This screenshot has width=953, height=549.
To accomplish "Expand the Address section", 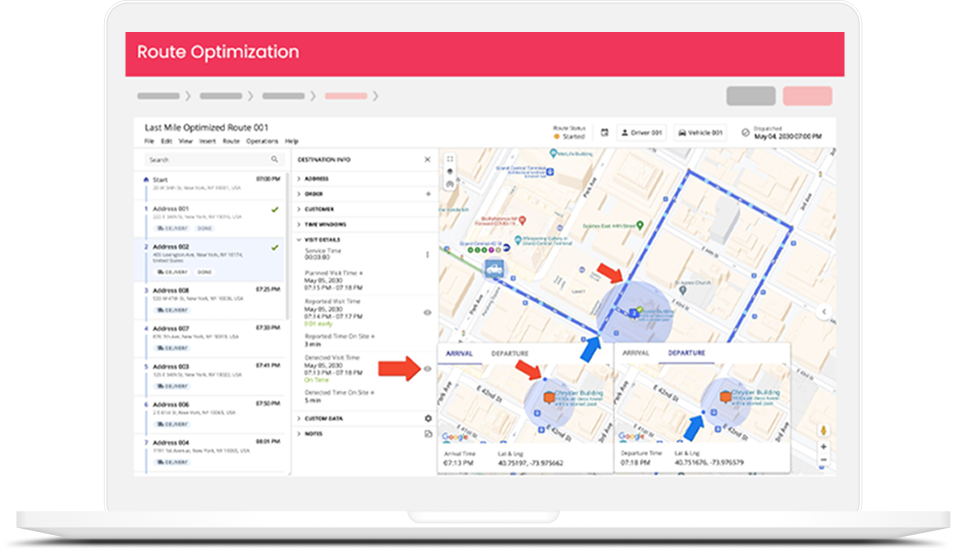I will click(299, 179).
